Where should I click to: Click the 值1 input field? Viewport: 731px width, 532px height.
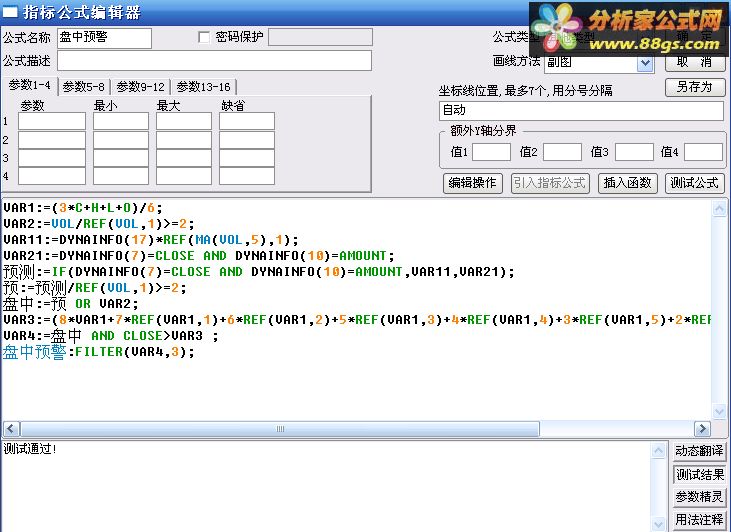[x=491, y=152]
